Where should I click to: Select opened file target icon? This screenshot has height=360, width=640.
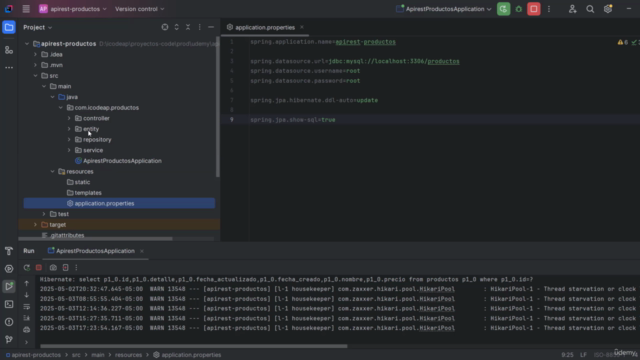(x=164, y=27)
